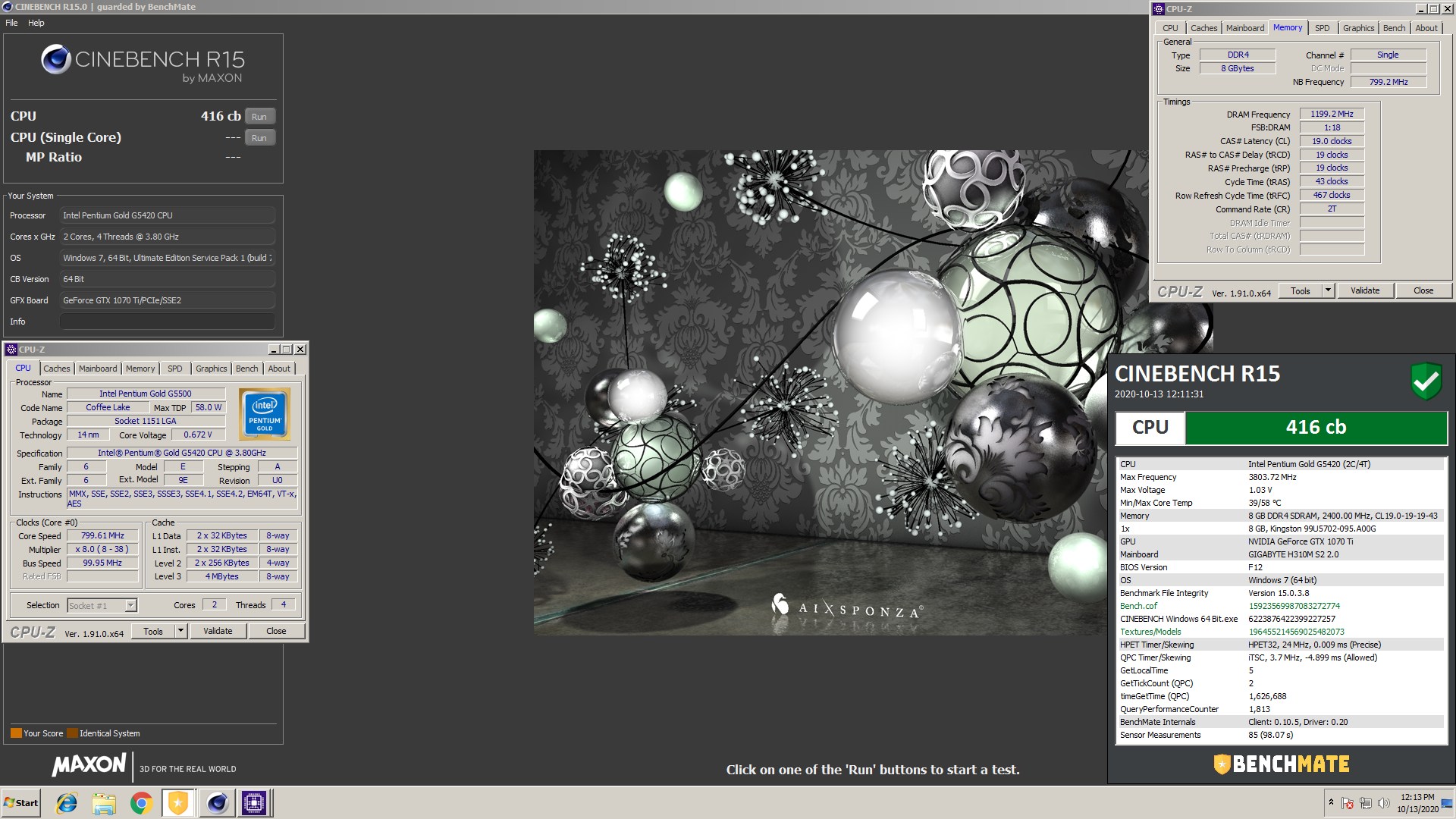Select CPU tab in top-right CPU-Z
This screenshot has width=1456, height=819.
(x=1171, y=28)
